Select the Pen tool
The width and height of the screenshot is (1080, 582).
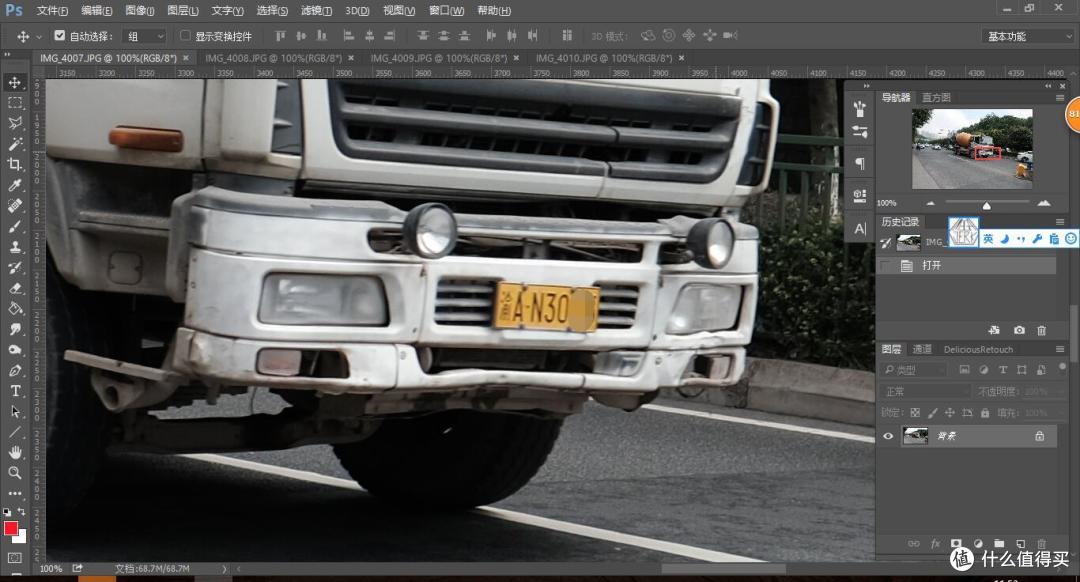coord(15,370)
